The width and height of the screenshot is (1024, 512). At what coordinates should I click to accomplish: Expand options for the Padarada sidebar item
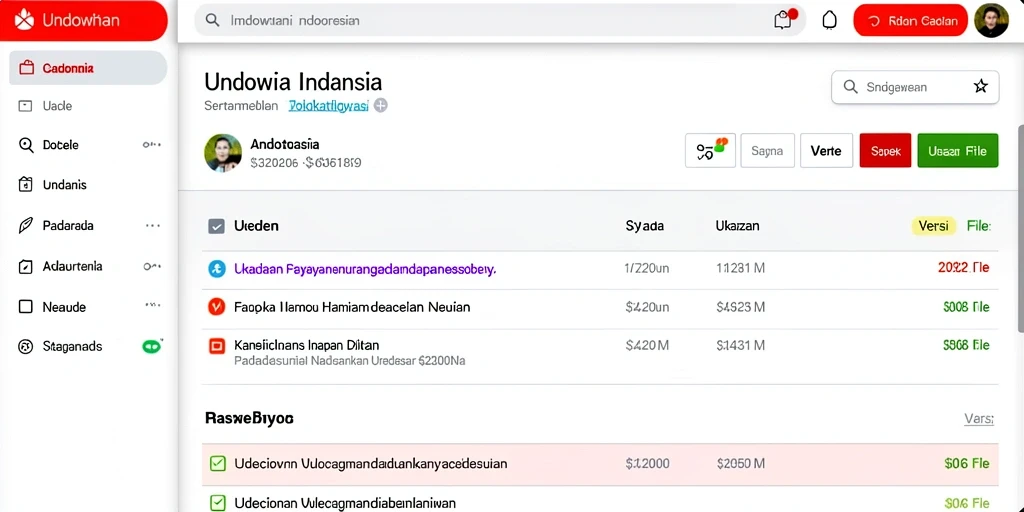[152, 226]
